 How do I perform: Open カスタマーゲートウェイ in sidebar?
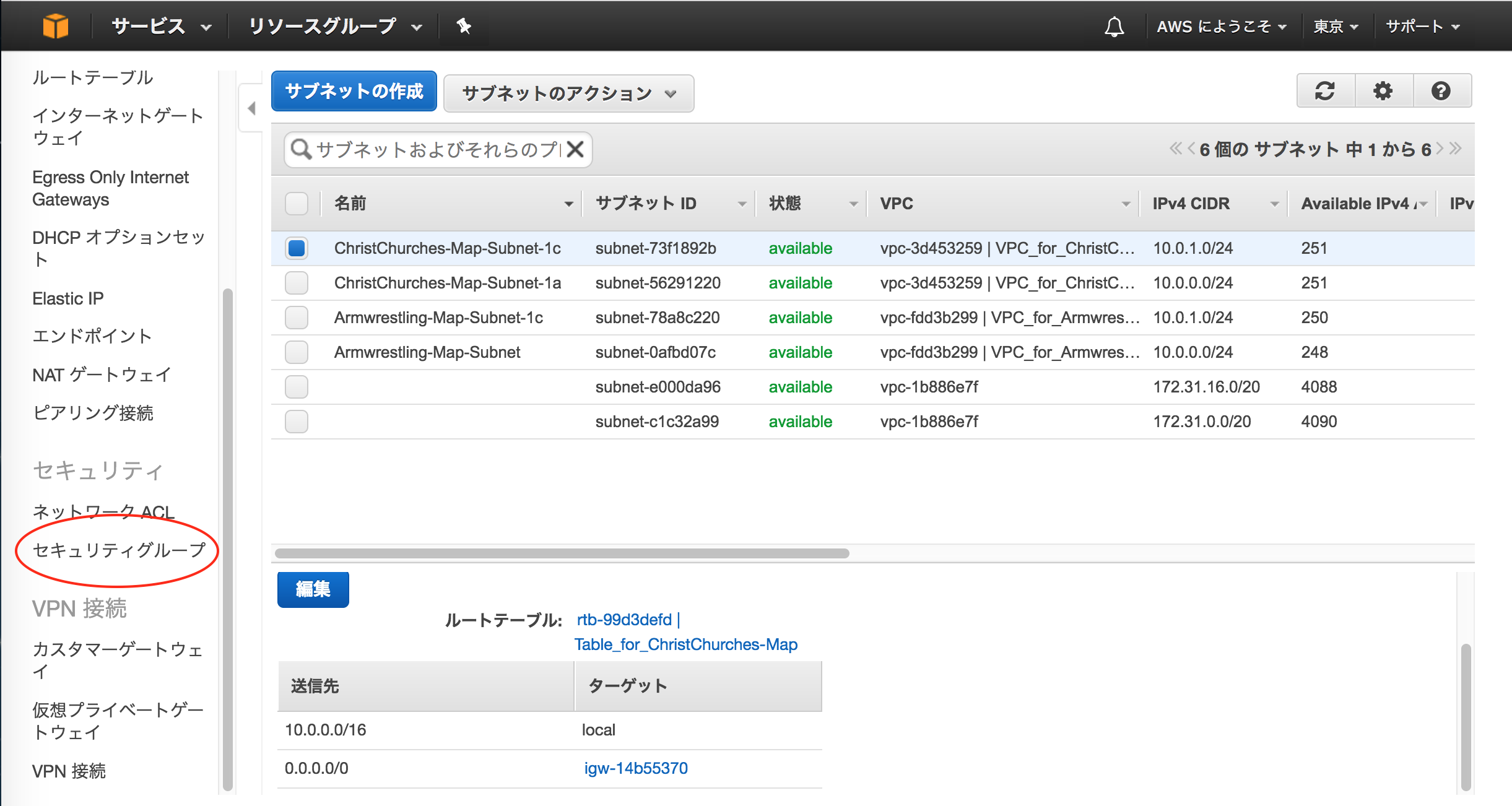coord(118,660)
